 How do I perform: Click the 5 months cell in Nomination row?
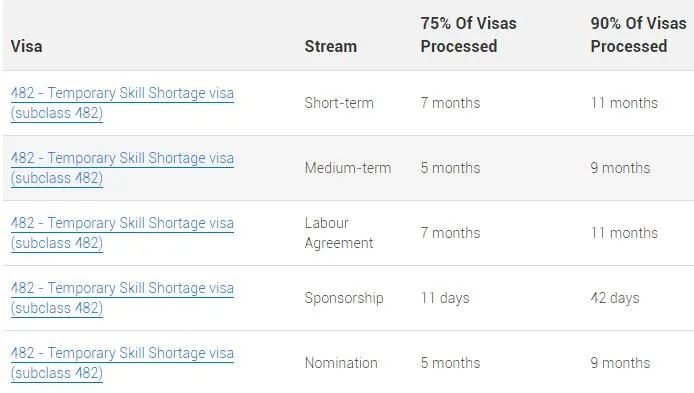[x=451, y=363]
